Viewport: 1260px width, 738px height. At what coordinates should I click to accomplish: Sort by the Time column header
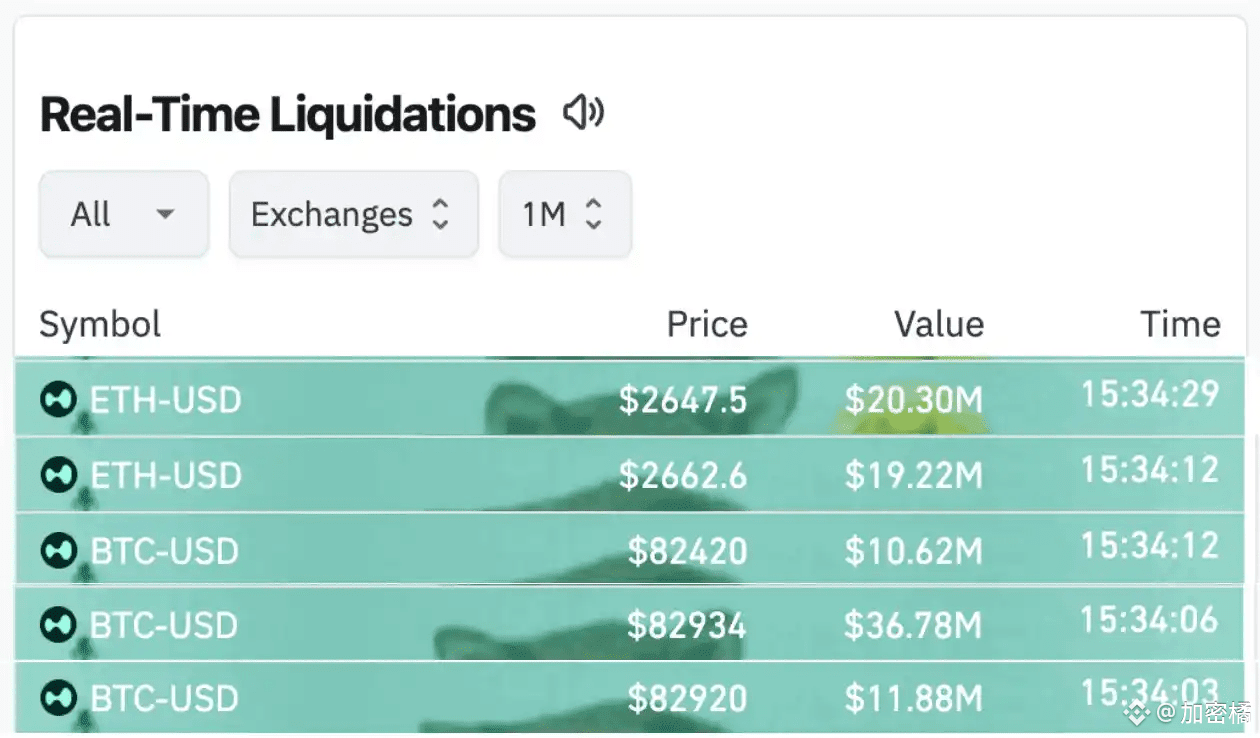(x=1180, y=324)
